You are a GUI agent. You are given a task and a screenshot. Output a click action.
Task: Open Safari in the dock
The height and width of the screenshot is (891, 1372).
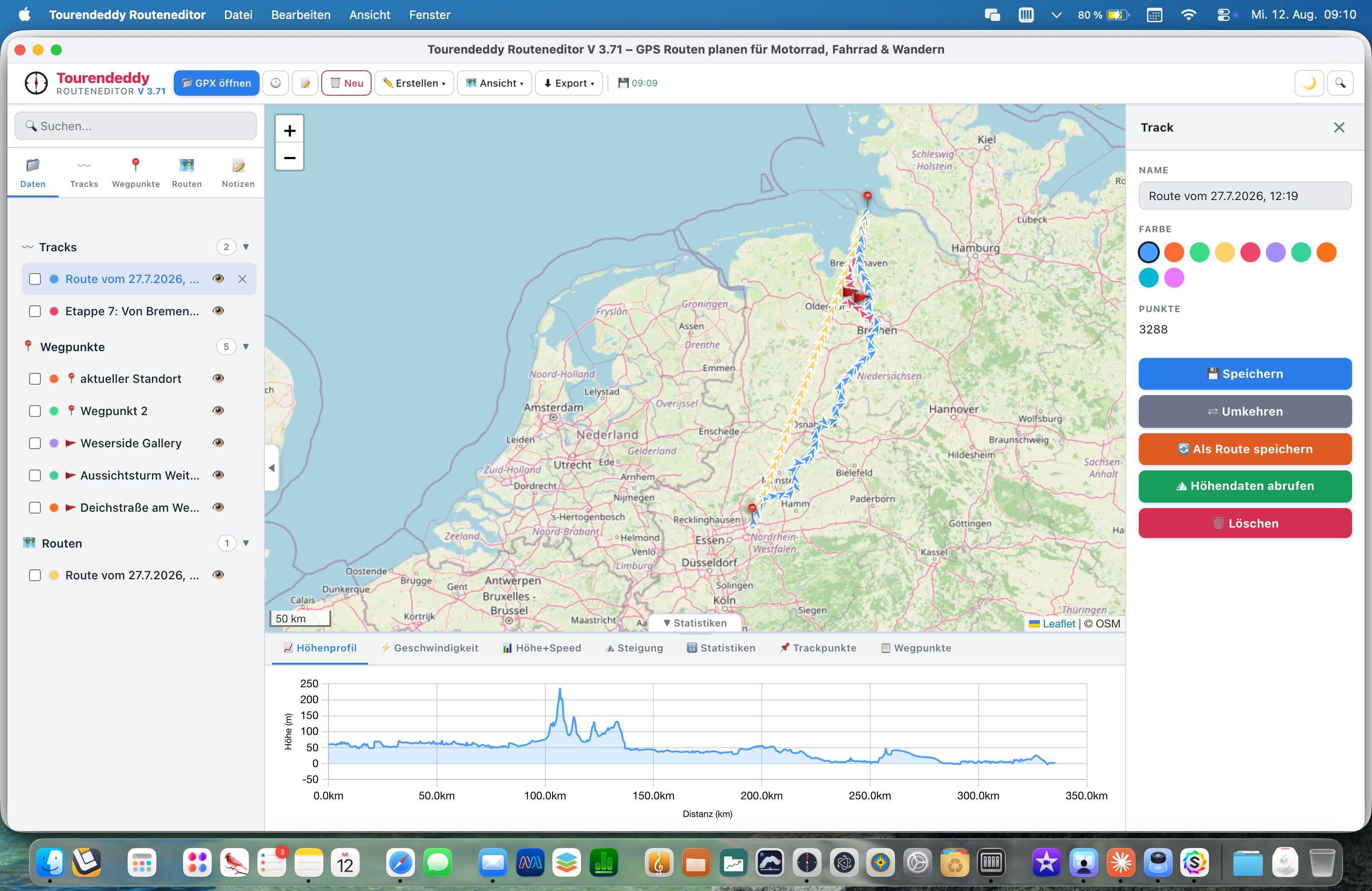400,863
